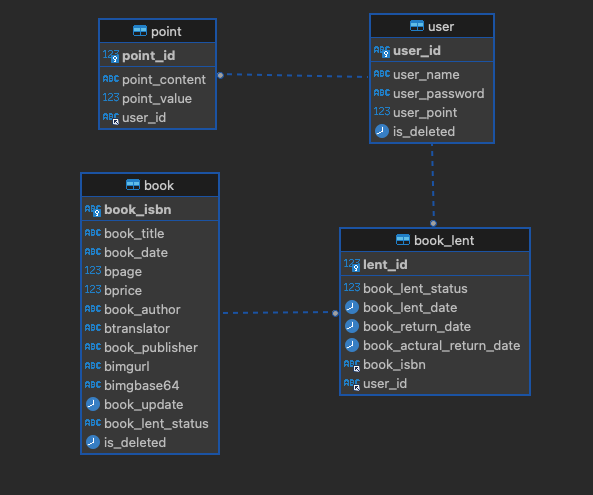Screen dimensions: 593x495
Task: Click the foreign key icon beside book_isbn in book_lent
Action: click(352, 365)
